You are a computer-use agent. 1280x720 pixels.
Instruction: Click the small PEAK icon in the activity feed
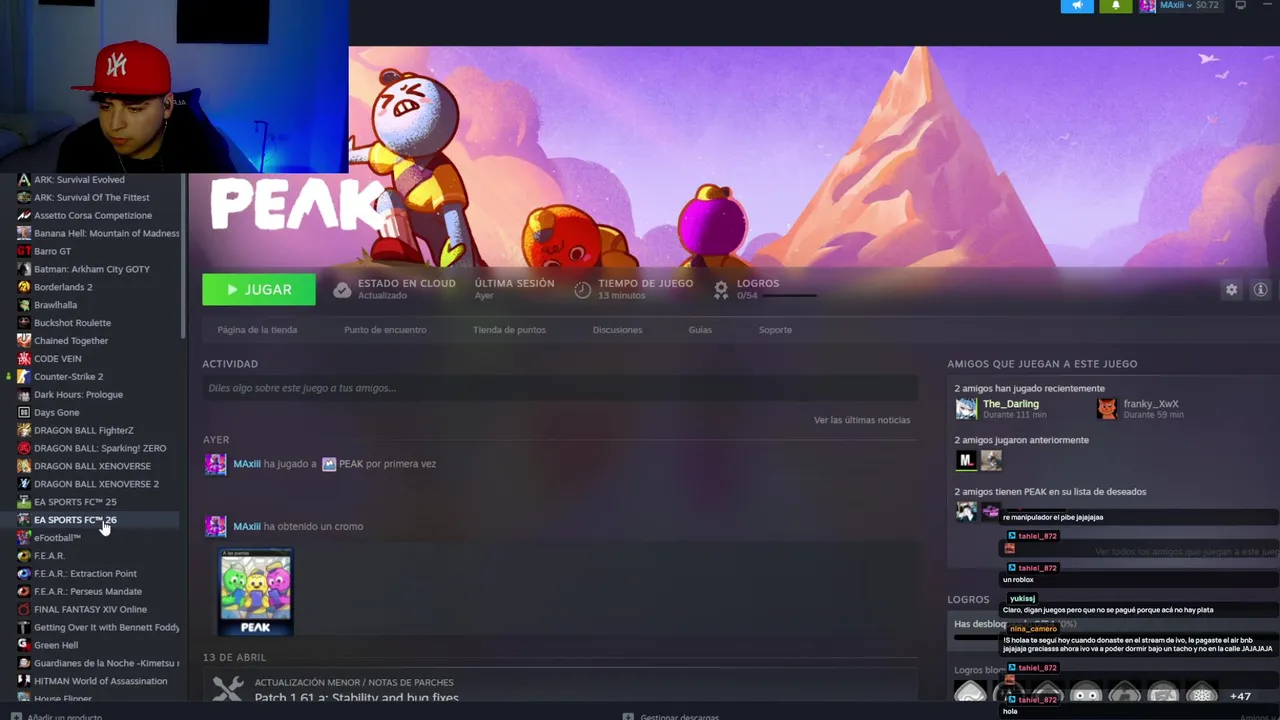click(328, 464)
